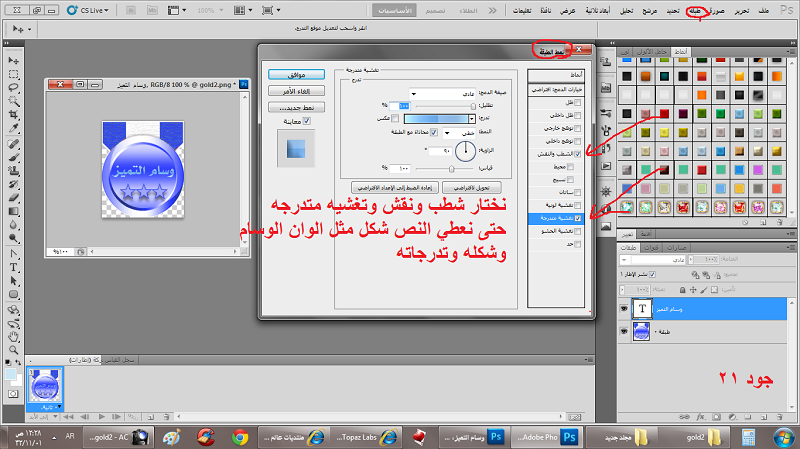Open Google Chrome from the taskbar
This screenshot has height=449, width=800.
(240, 437)
